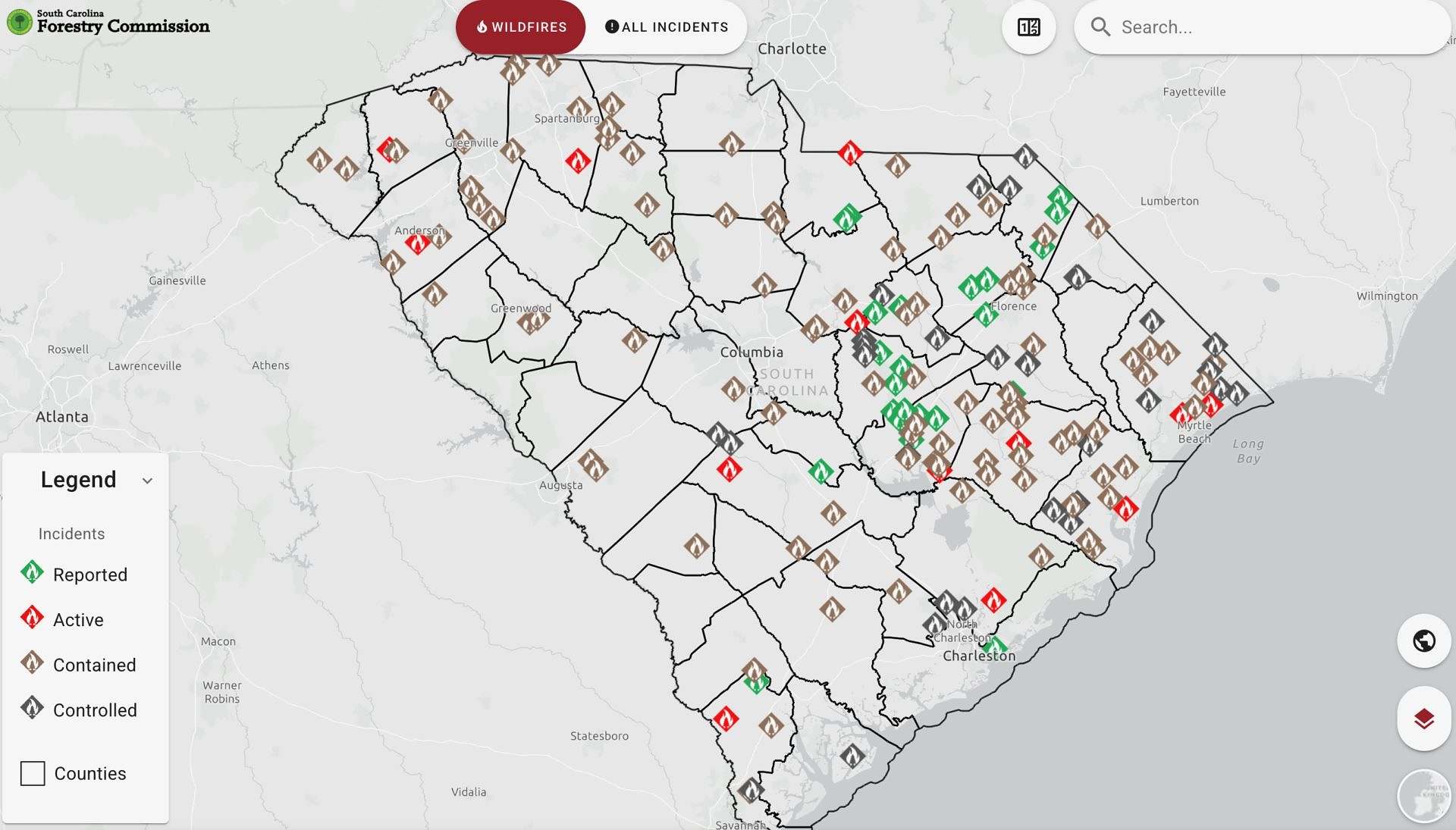The height and width of the screenshot is (830, 1456).
Task: Click the controlled fire marker near Savannah
Action: click(x=750, y=791)
